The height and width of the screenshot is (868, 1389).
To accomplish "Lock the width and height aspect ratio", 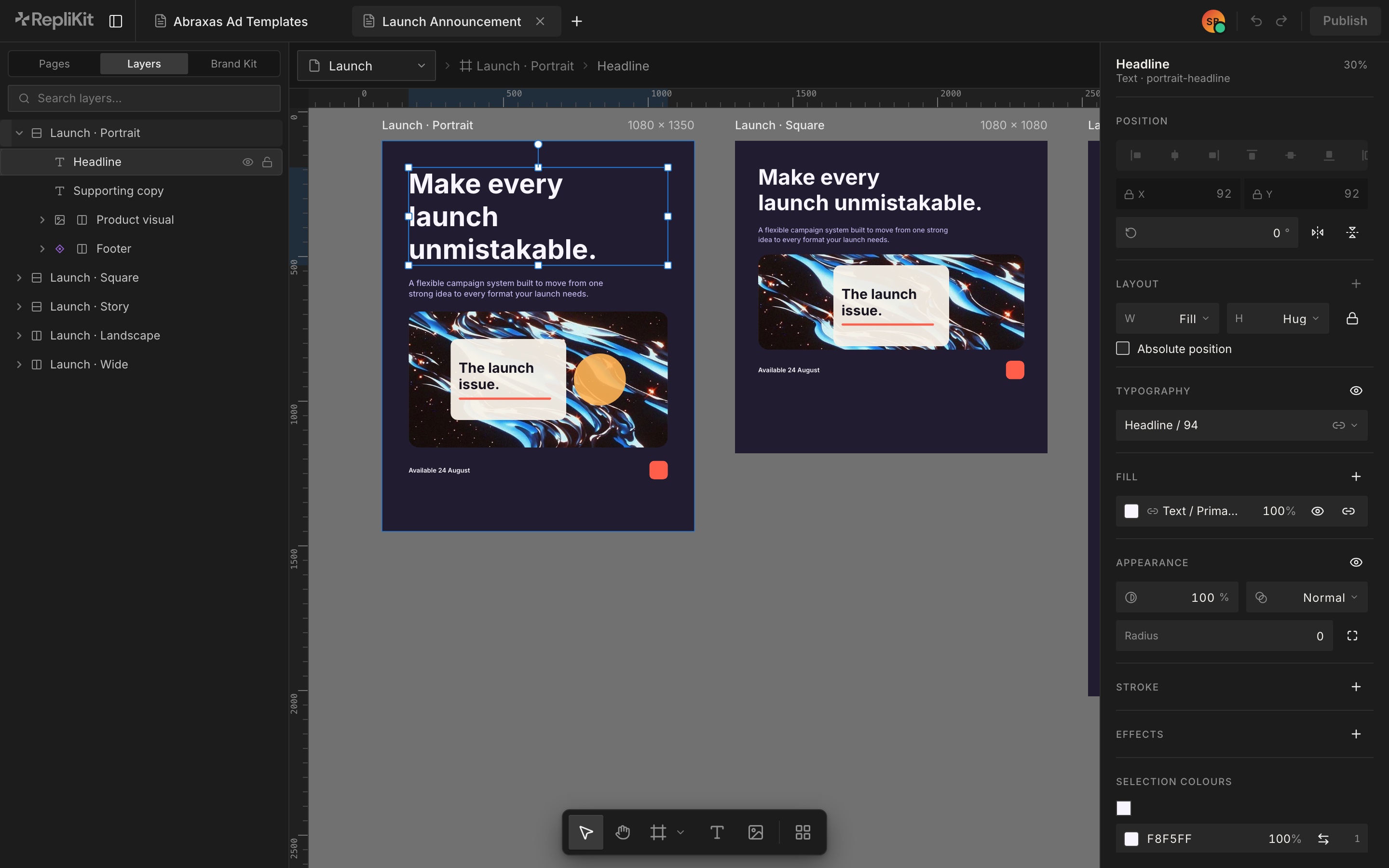I will (x=1352, y=318).
